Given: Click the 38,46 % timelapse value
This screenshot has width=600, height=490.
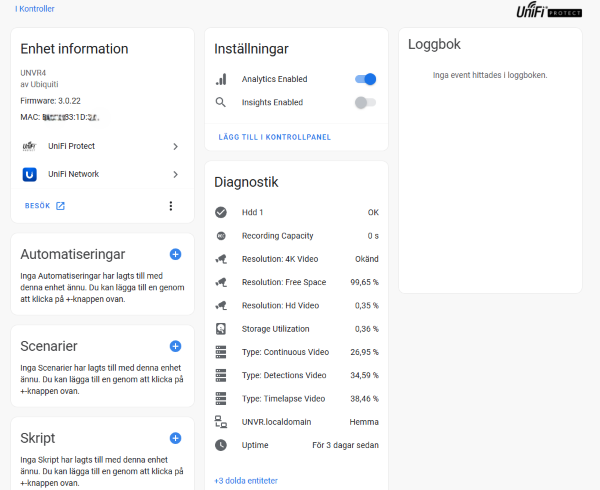Looking at the screenshot, I should [364, 399].
